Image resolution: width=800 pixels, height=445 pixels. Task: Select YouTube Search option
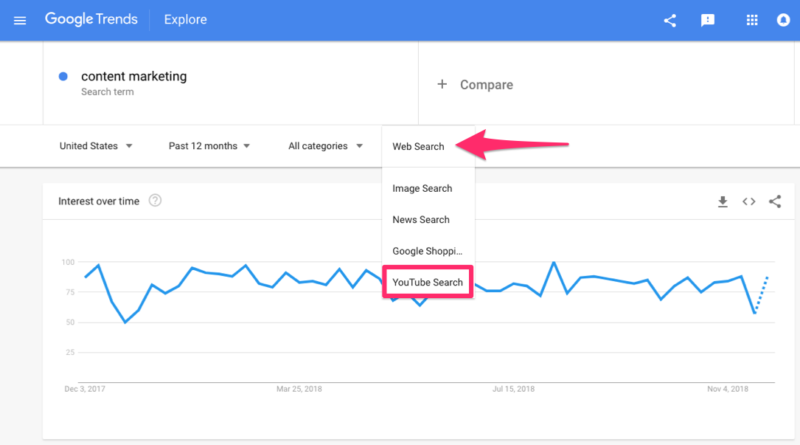point(427,283)
